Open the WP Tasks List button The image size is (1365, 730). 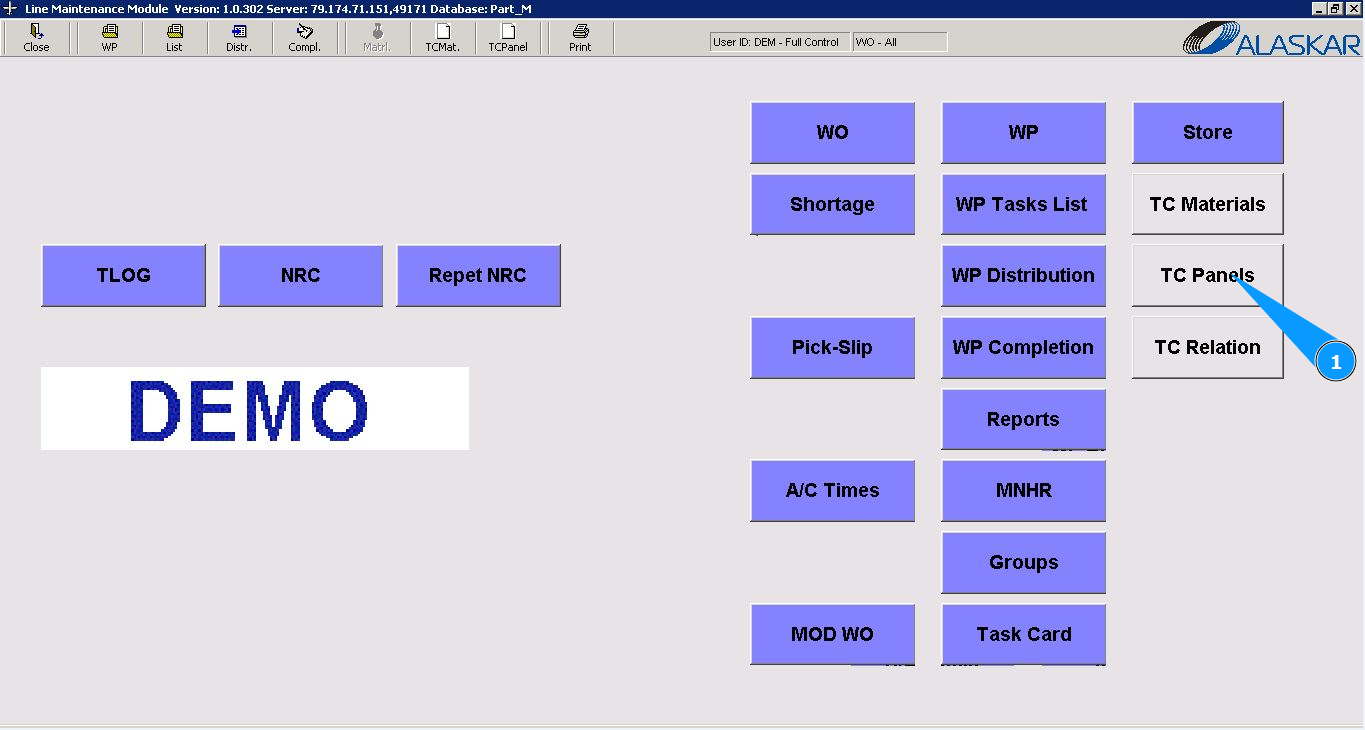[1023, 204]
